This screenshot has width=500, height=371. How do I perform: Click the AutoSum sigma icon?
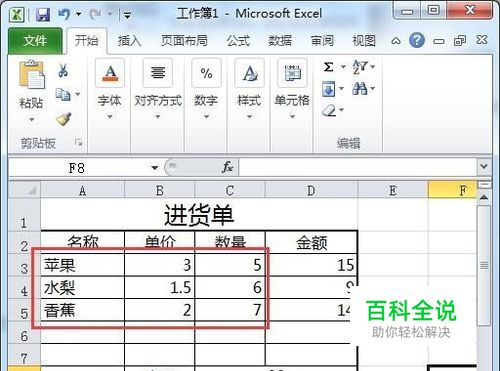tap(329, 67)
